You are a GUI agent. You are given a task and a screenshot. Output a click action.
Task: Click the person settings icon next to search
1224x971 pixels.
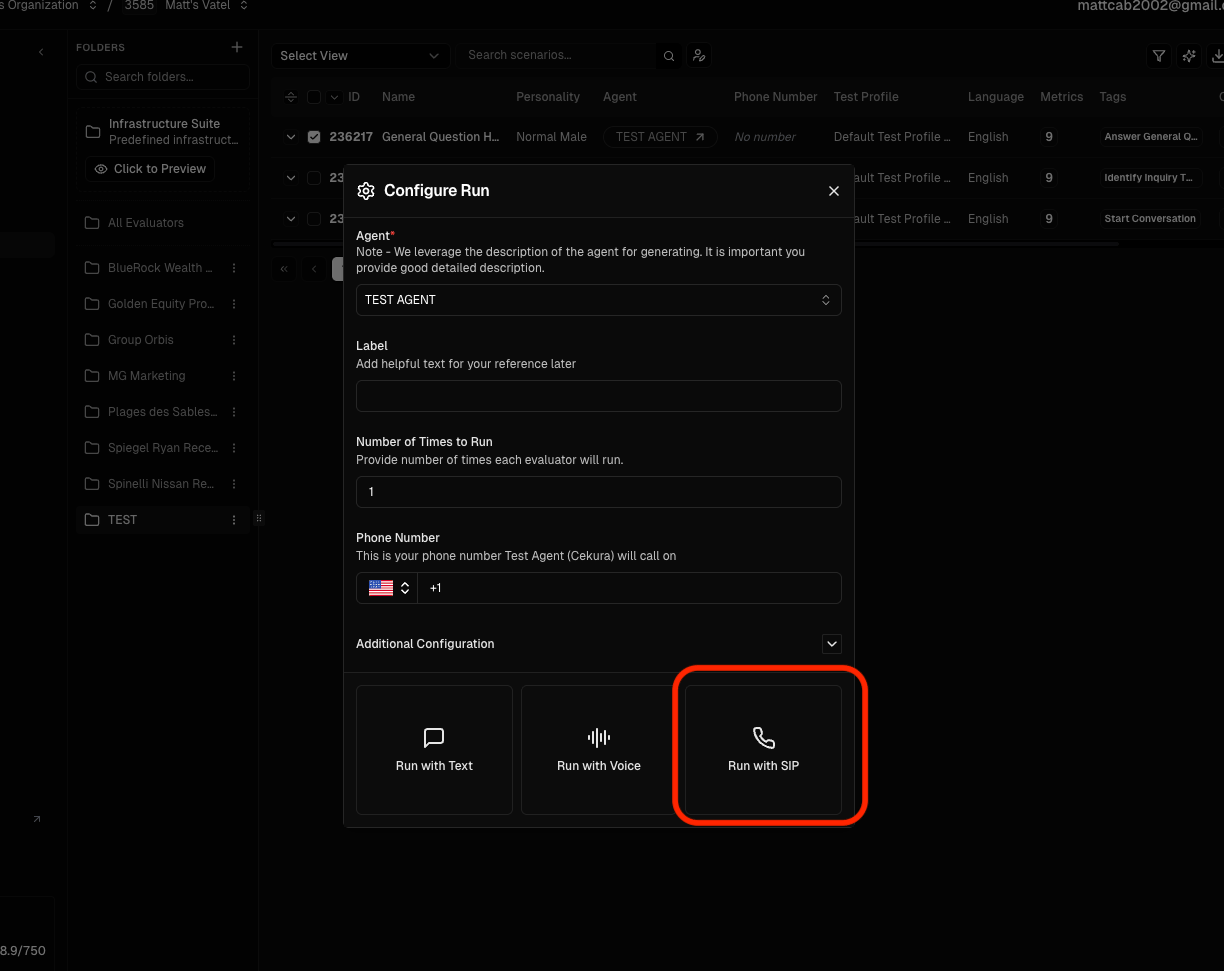[x=699, y=56]
